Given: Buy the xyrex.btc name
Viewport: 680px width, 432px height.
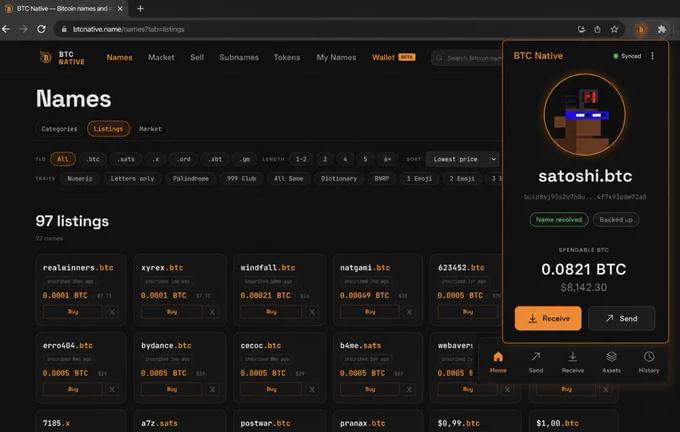Looking at the screenshot, I should click(x=172, y=312).
